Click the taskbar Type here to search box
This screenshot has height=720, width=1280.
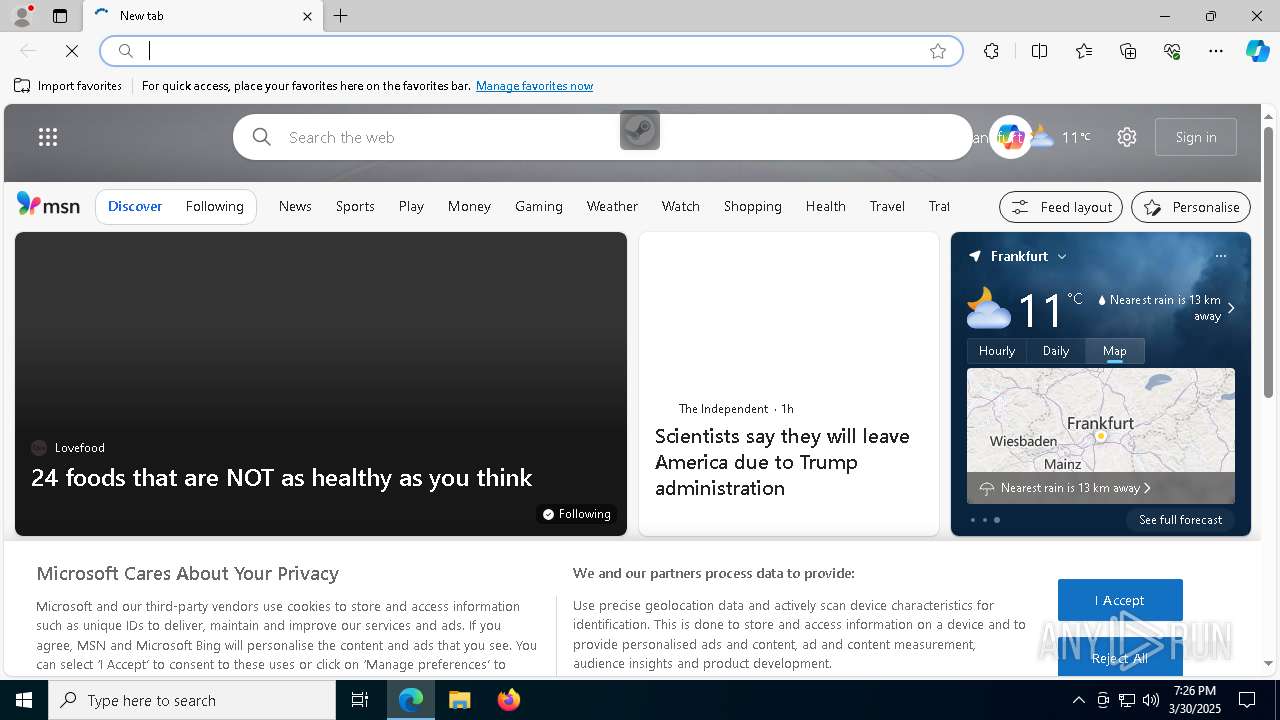coord(192,700)
